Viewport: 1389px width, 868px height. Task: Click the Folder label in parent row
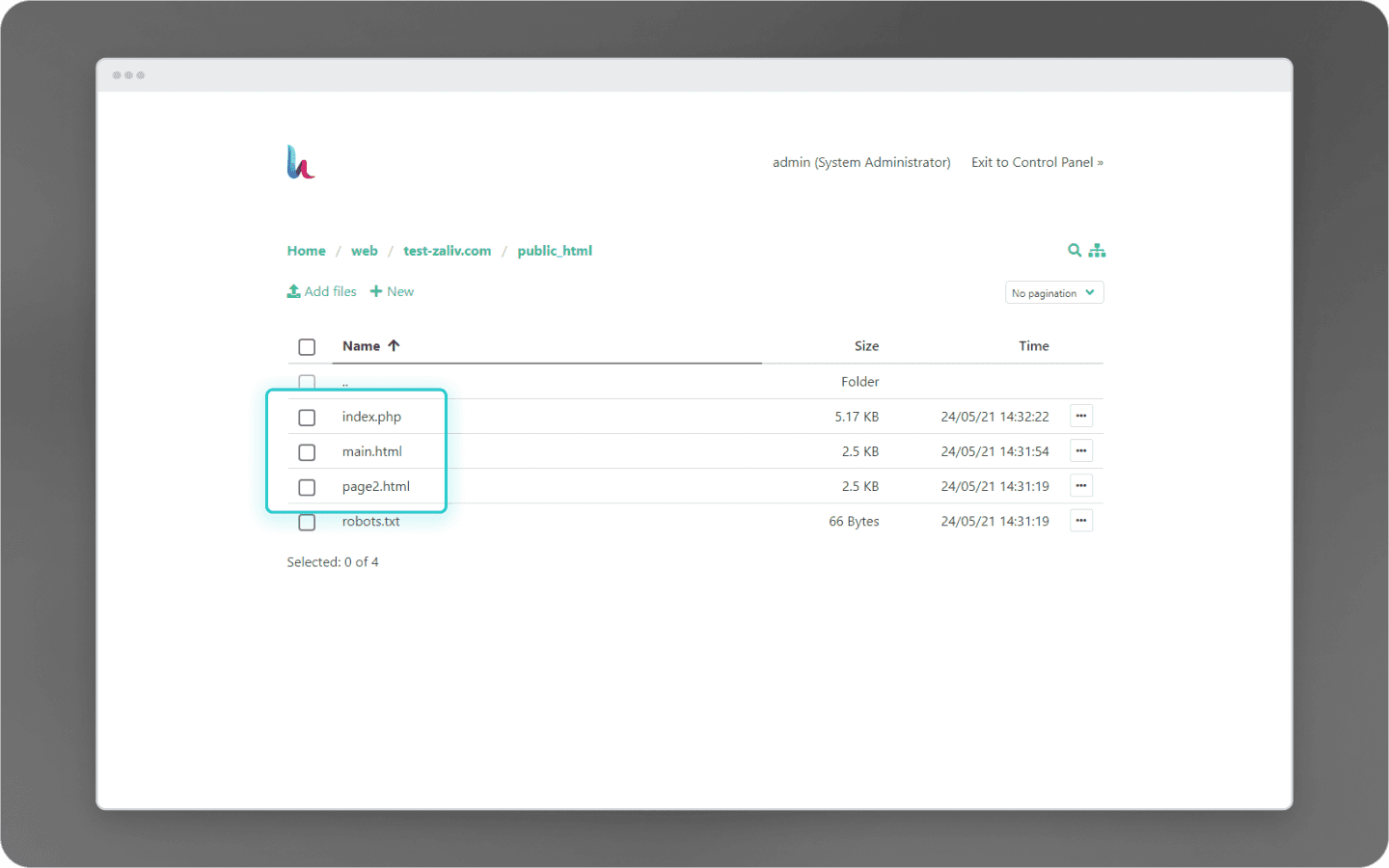click(x=859, y=382)
